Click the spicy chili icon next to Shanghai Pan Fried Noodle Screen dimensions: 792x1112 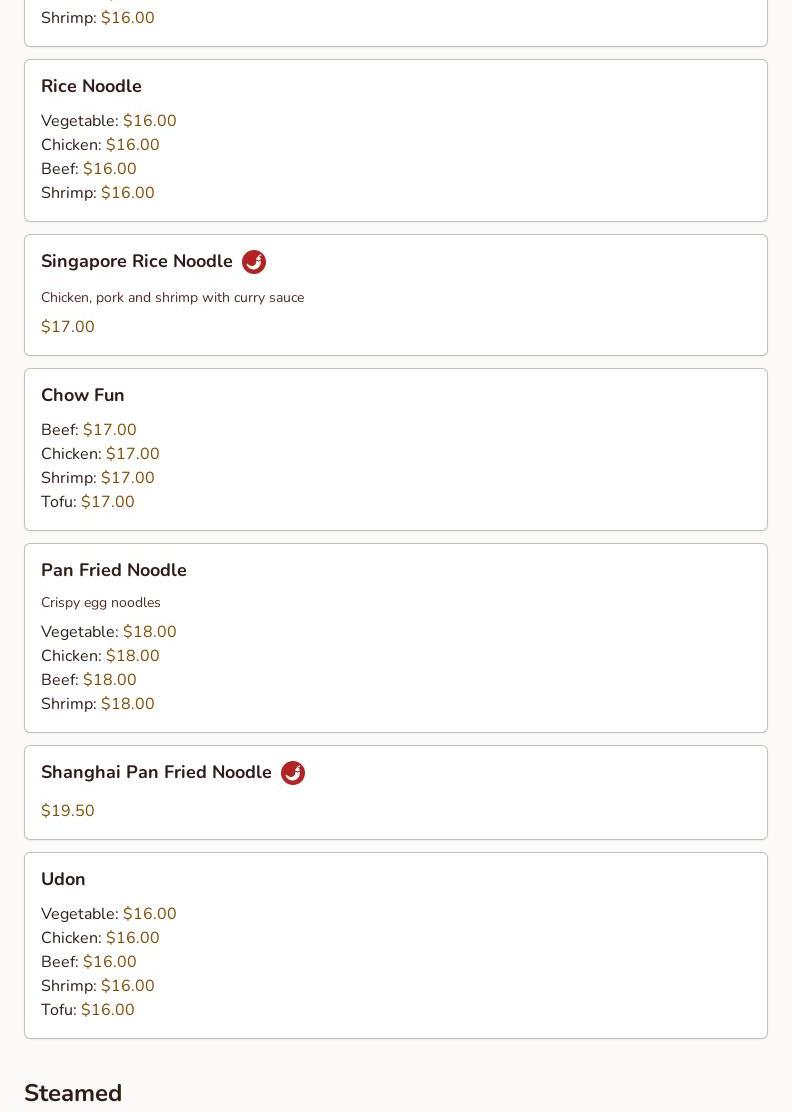pyautogui.click(x=293, y=773)
